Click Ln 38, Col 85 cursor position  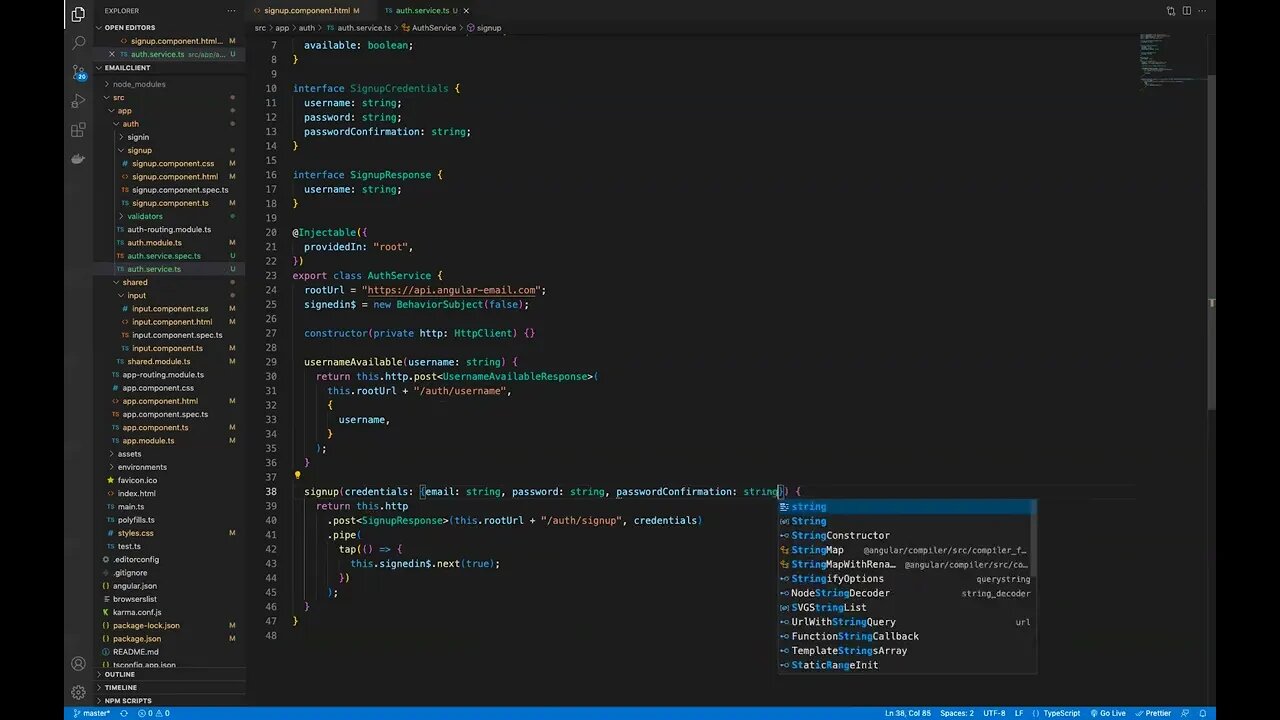pos(908,713)
